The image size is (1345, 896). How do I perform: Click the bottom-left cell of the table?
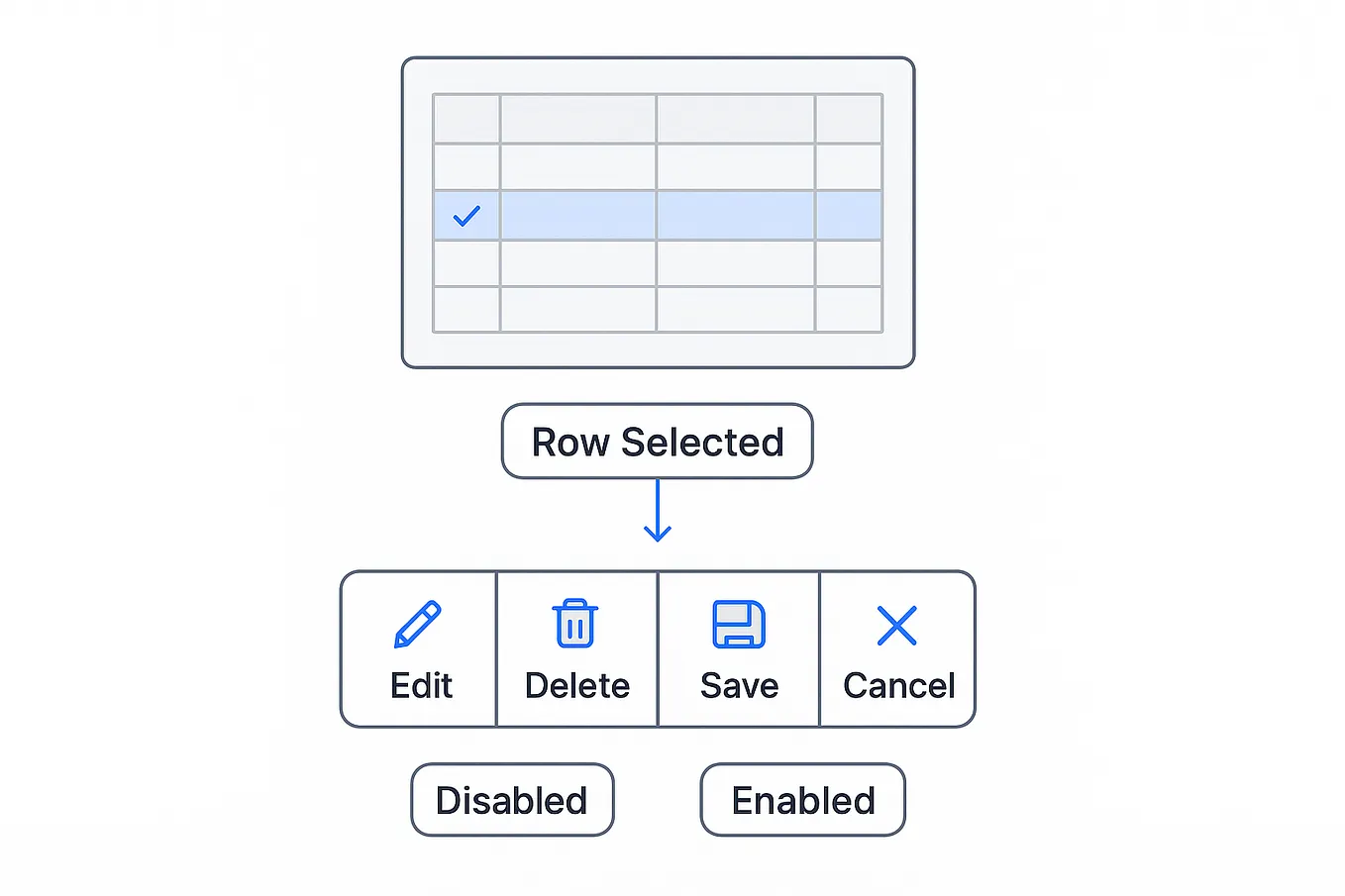466,309
